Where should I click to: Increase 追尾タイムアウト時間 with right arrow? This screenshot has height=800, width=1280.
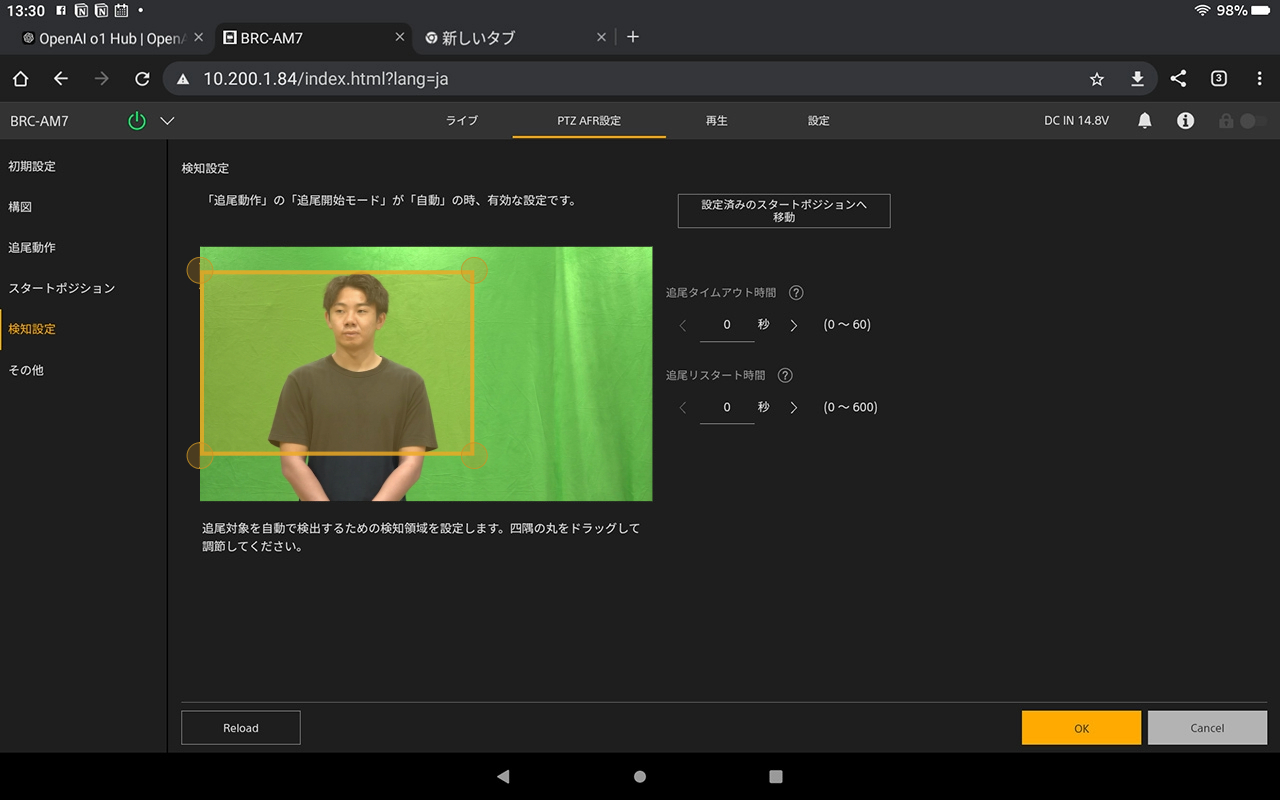[794, 325]
